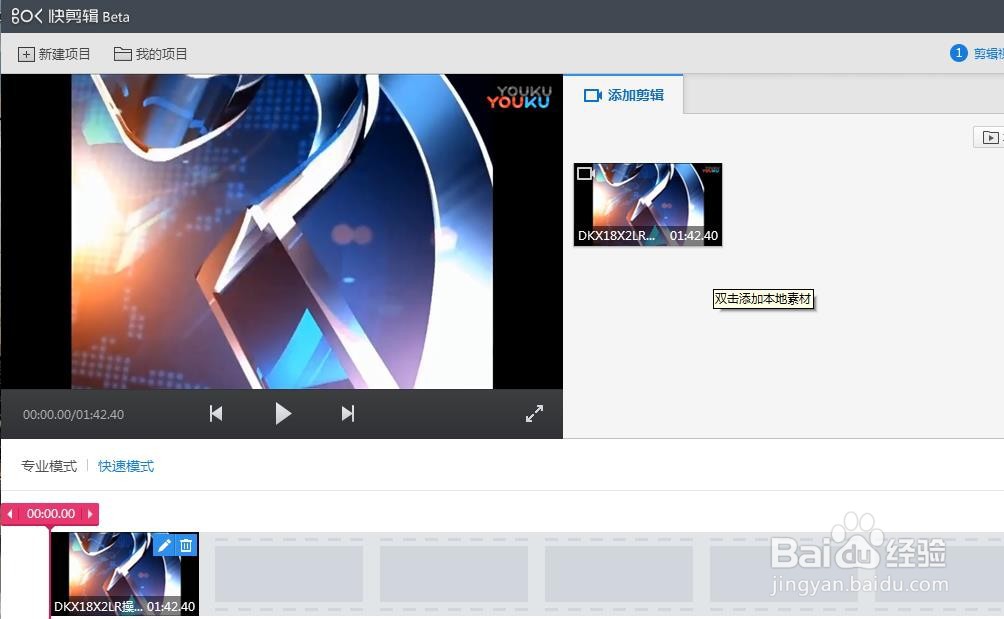Skip to next frame in player
This screenshot has width=1004, height=619.
coord(348,414)
